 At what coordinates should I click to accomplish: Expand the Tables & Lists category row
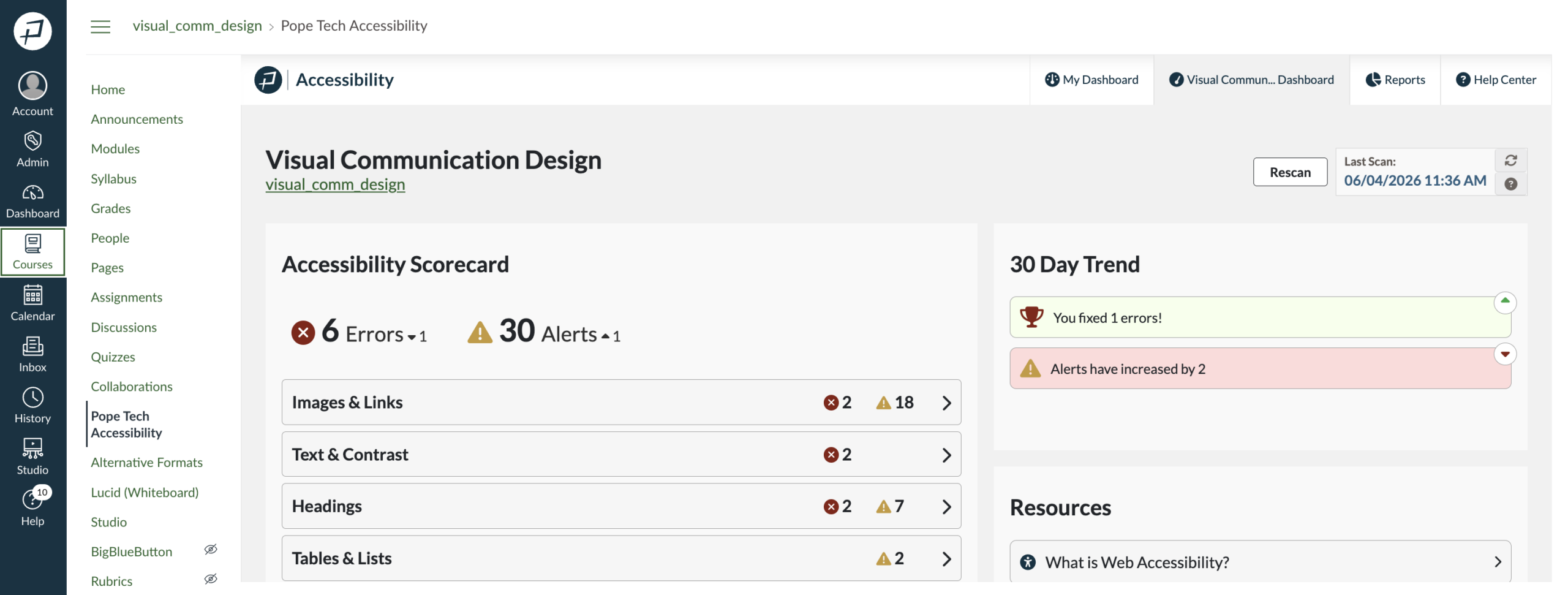click(x=621, y=558)
